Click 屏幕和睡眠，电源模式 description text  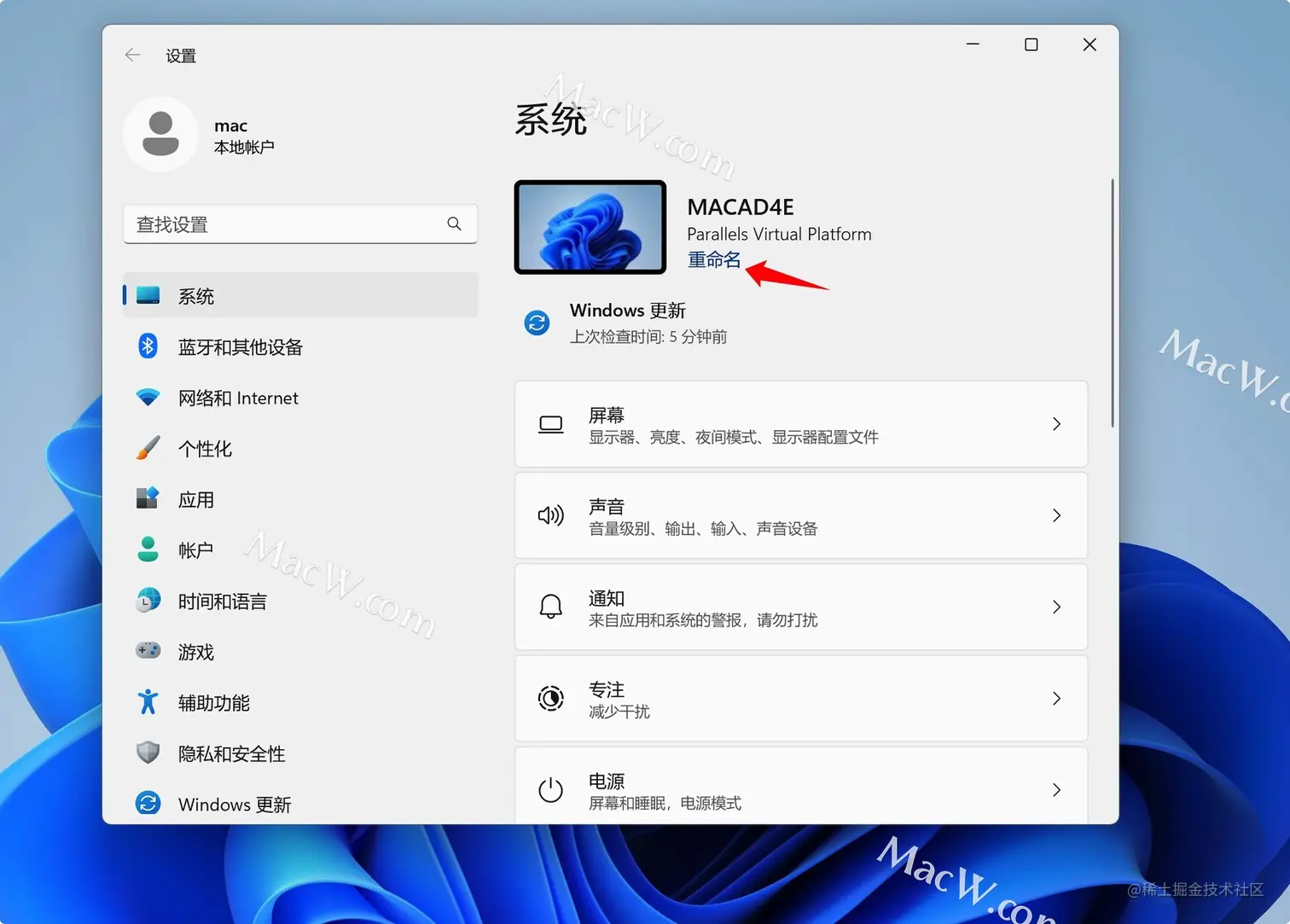pos(665,803)
